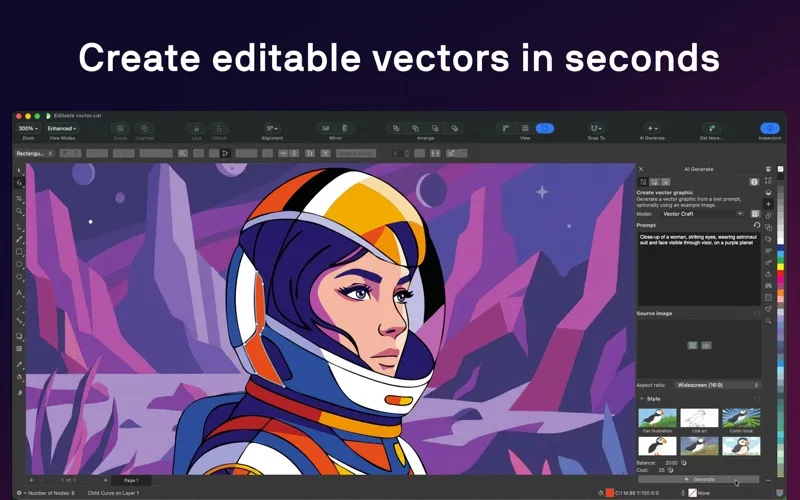Click the Ungroup objects button
The height and width of the screenshot is (500, 800).
(x=144, y=129)
